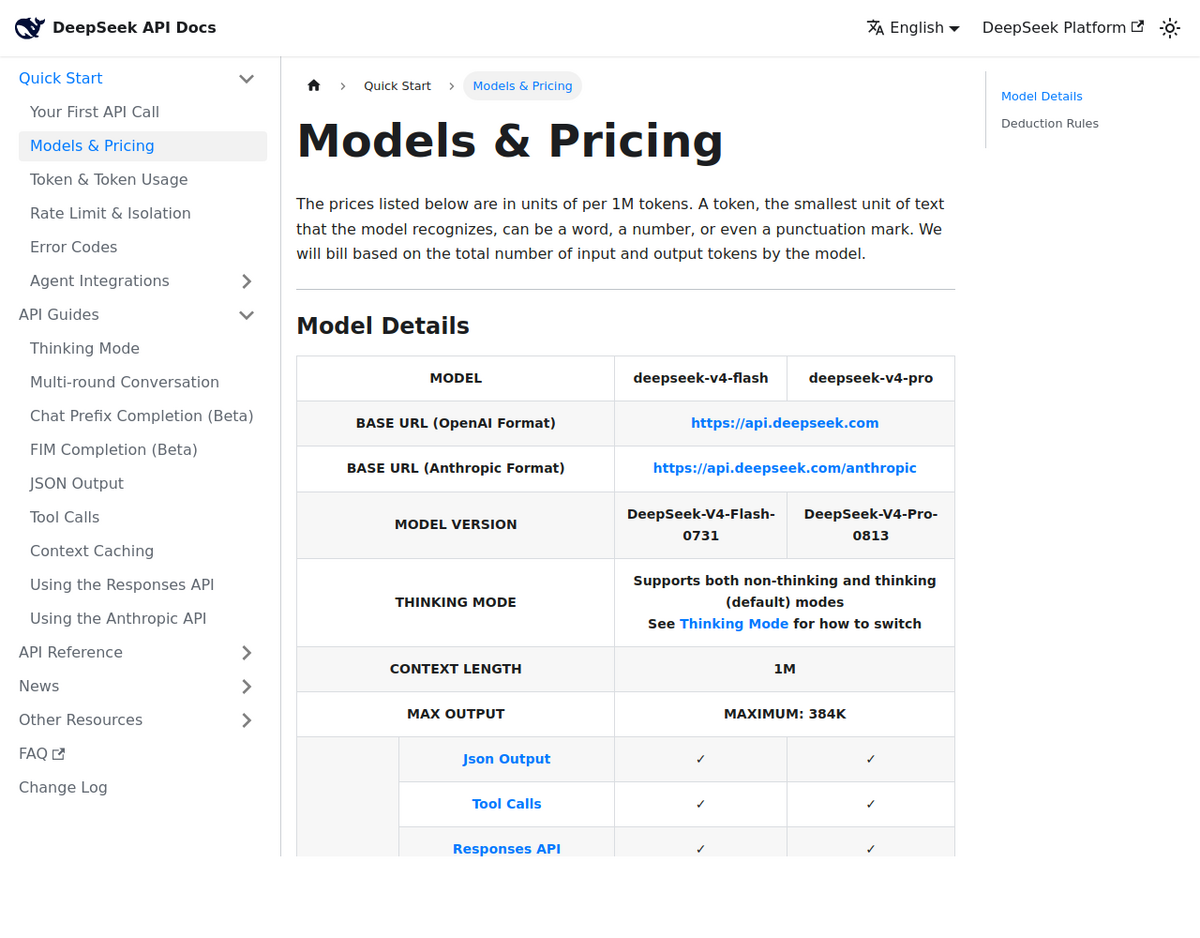
Task: Click API Reference sidebar label
Action: [71, 653]
